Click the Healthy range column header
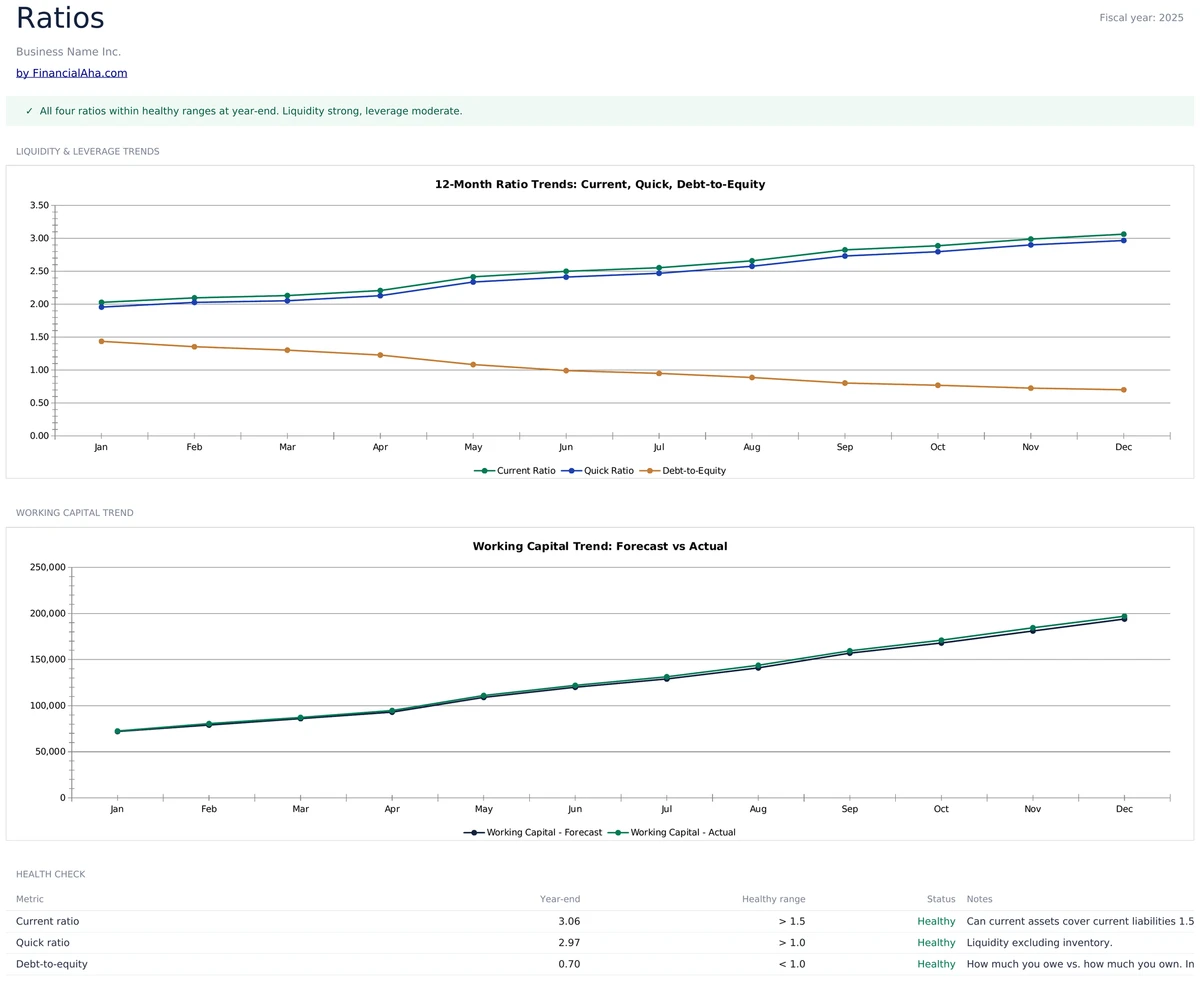This screenshot has height=981, width=1200. (773, 900)
